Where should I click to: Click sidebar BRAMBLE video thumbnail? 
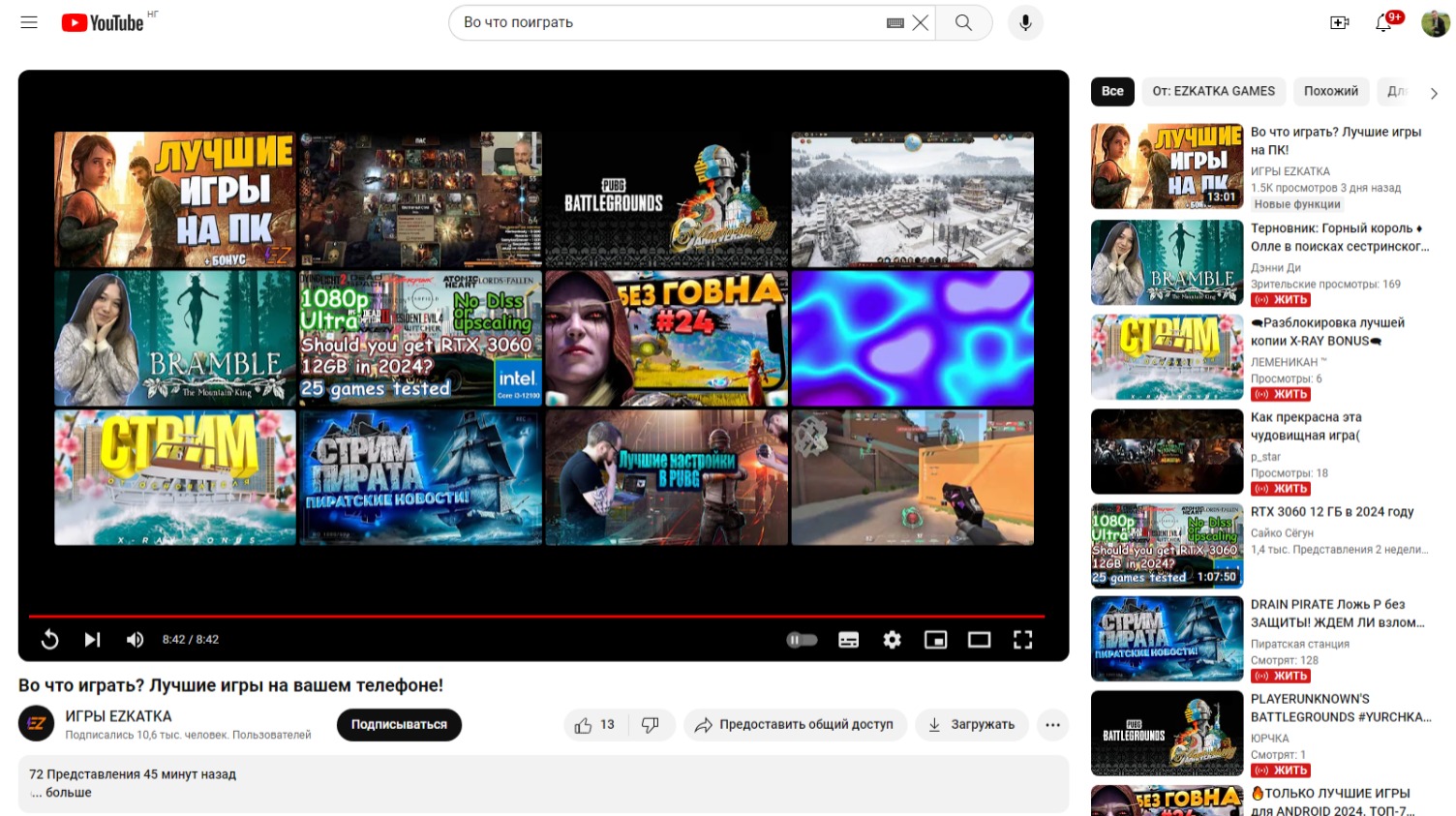1167,262
